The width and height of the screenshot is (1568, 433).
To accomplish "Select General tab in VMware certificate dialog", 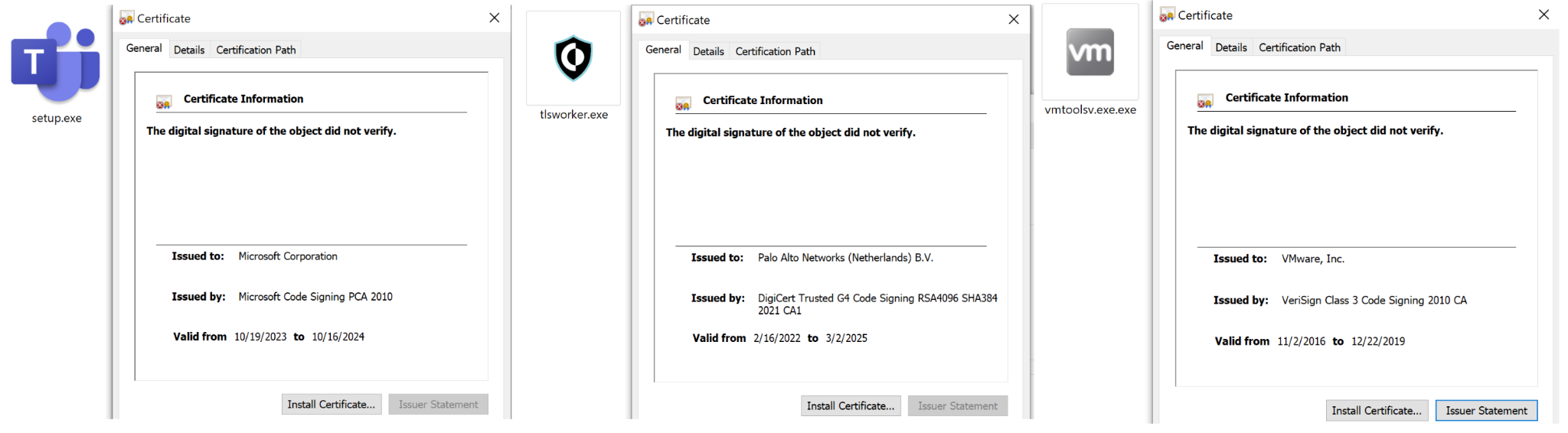I will [x=1184, y=46].
